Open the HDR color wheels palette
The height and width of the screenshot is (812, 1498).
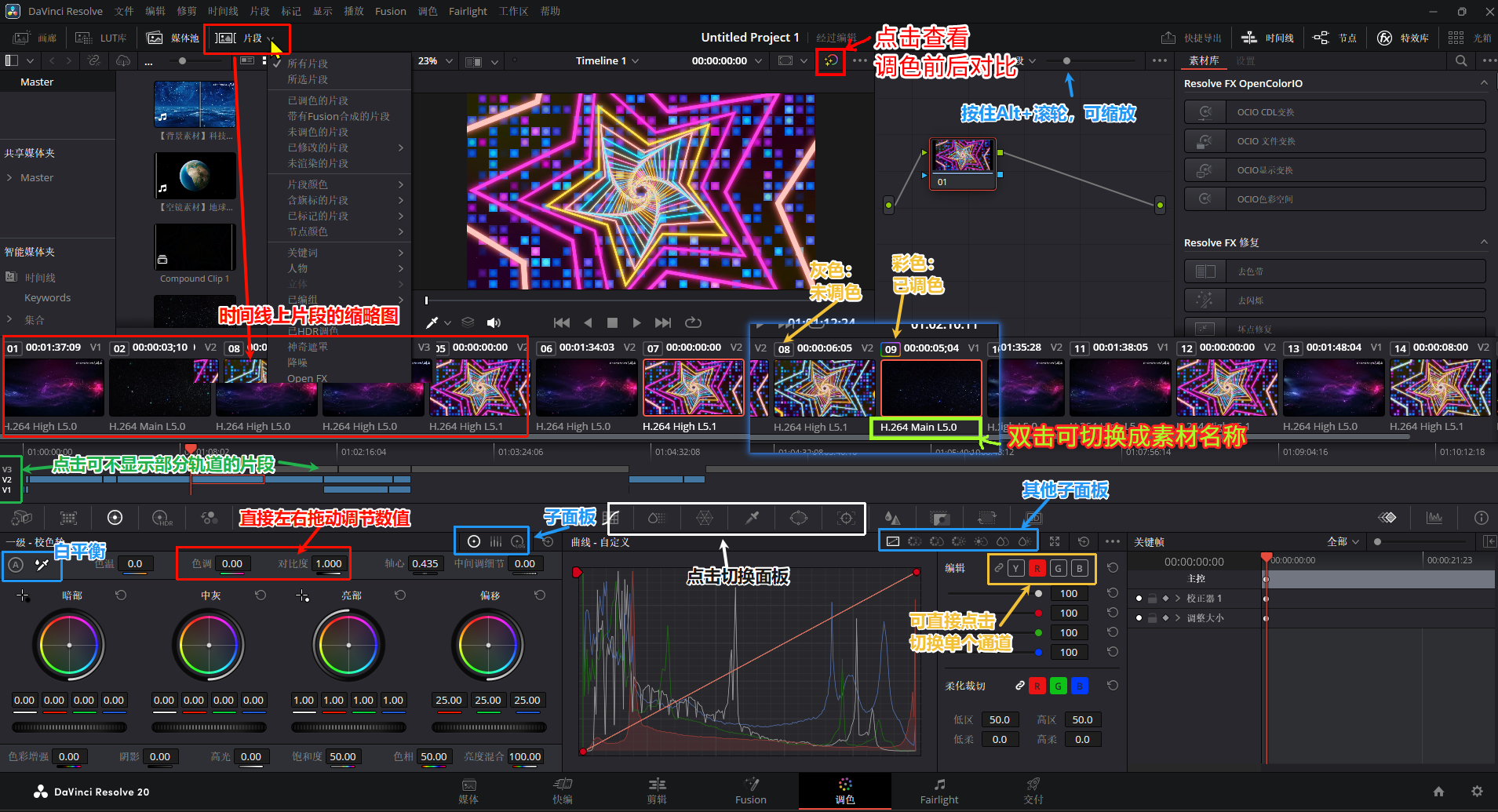click(162, 518)
